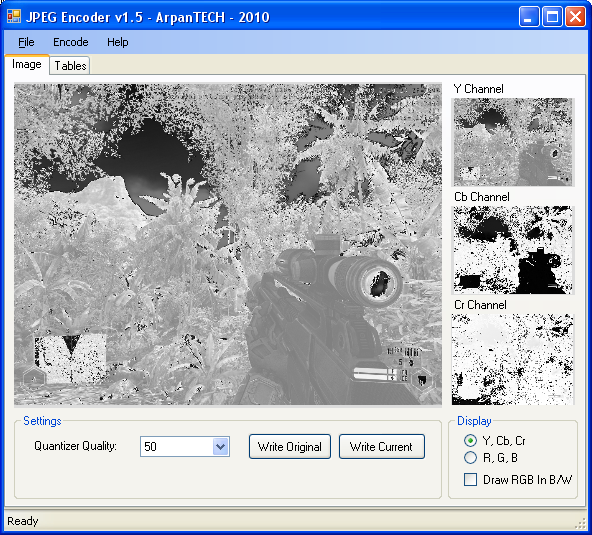The image size is (592, 535).
Task: Click the resize grip in the status bar corner
Action: [580, 524]
